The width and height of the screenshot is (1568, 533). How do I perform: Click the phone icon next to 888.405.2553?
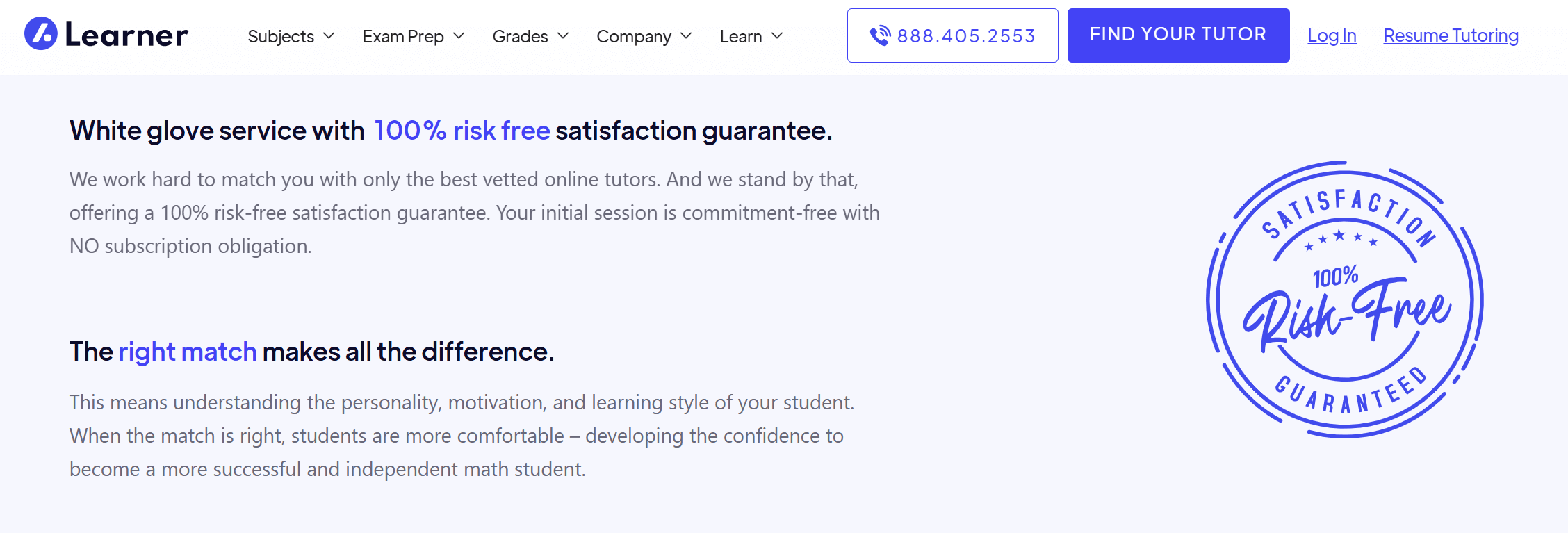[881, 35]
